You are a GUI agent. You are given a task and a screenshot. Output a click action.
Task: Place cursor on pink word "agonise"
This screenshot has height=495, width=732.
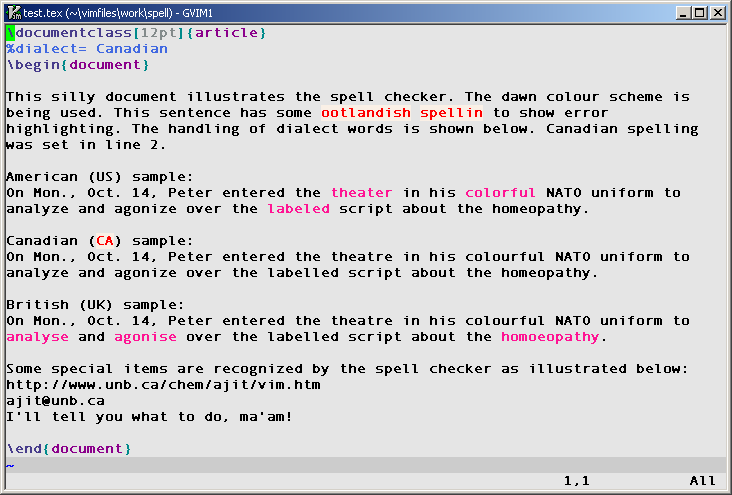point(145,337)
